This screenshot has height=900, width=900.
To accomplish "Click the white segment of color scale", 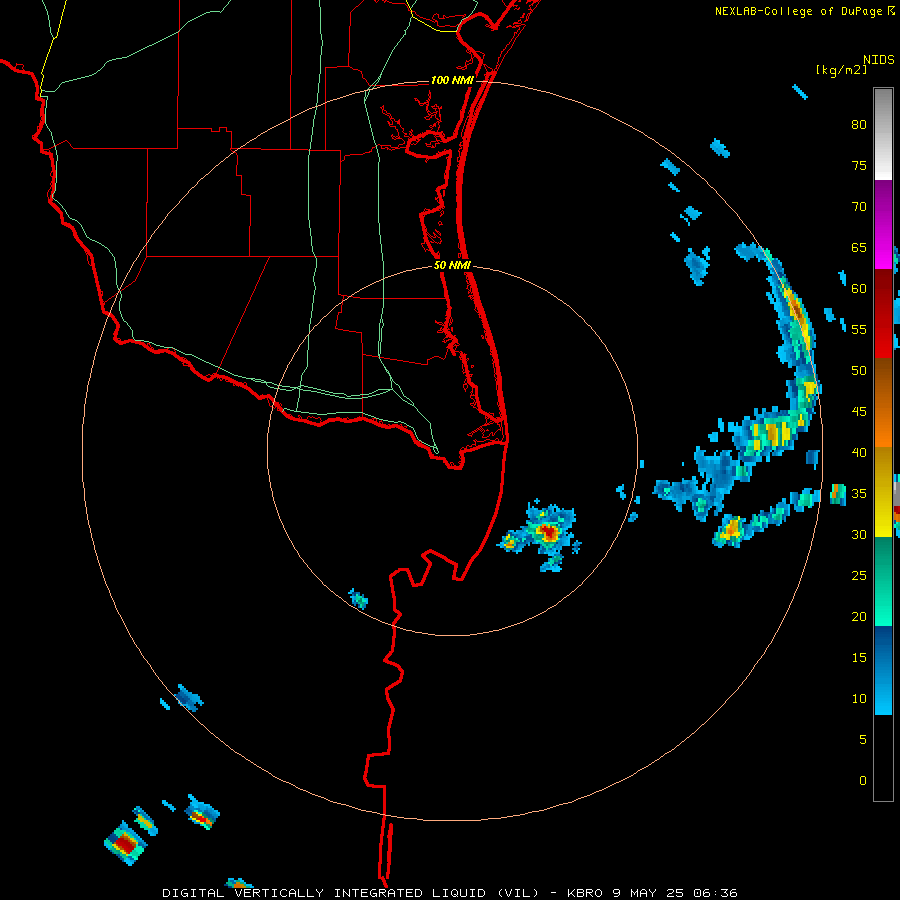I will click(883, 134).
